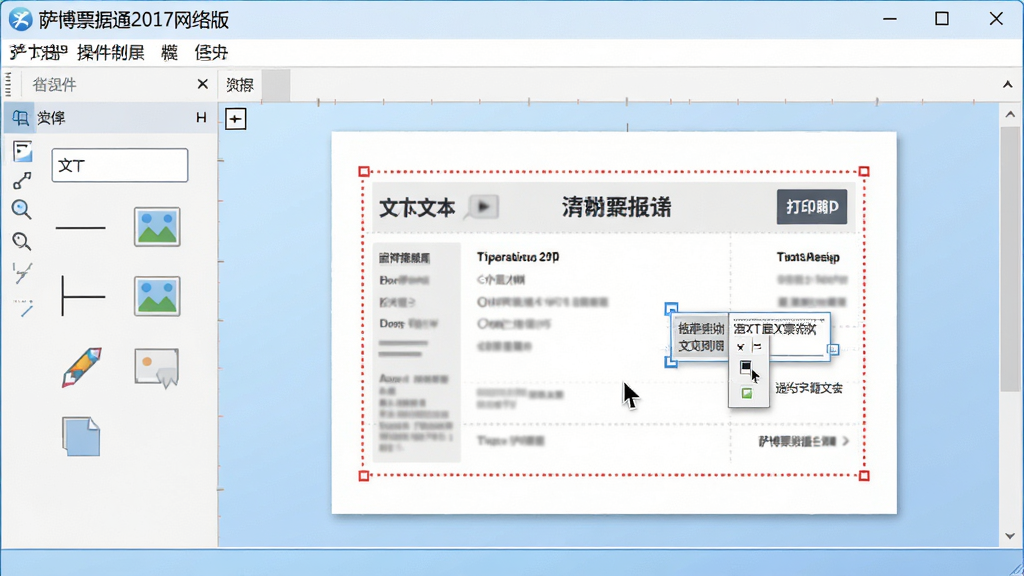Collapse the tab bar with the top-right caret
Image resolution: width=1024 pixels, height=576 pixels.
(x=1008, y=85)
